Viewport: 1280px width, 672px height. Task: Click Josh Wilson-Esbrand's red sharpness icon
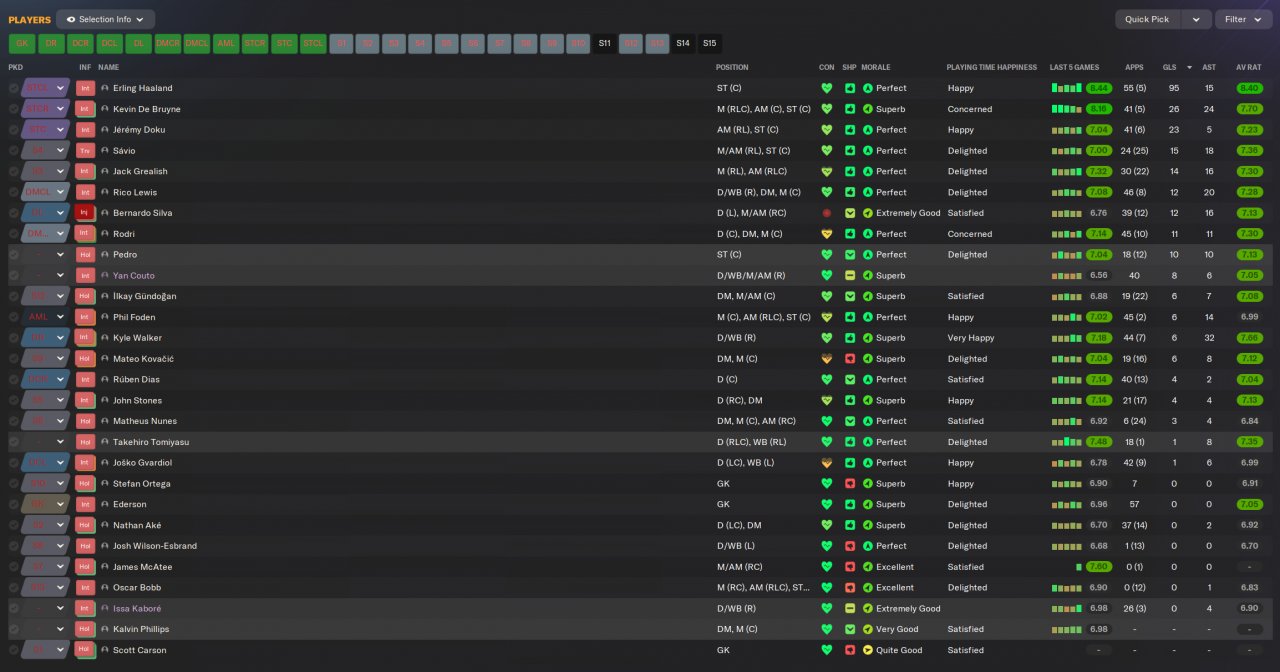point(850,546)
